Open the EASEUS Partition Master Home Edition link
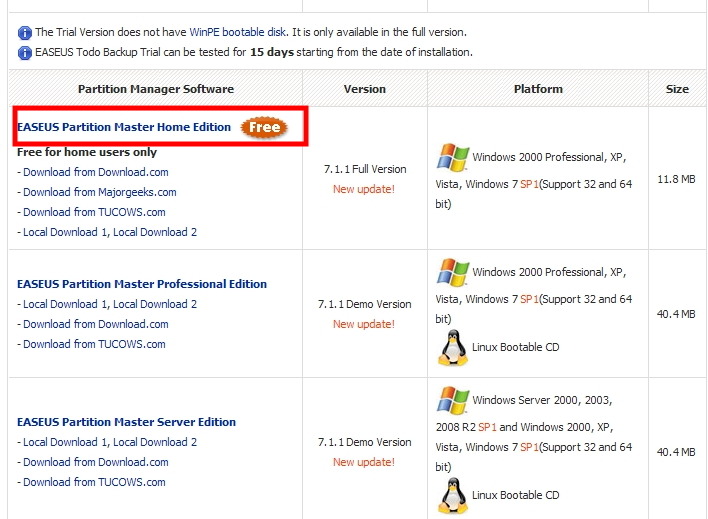 [x=124, y=127]
